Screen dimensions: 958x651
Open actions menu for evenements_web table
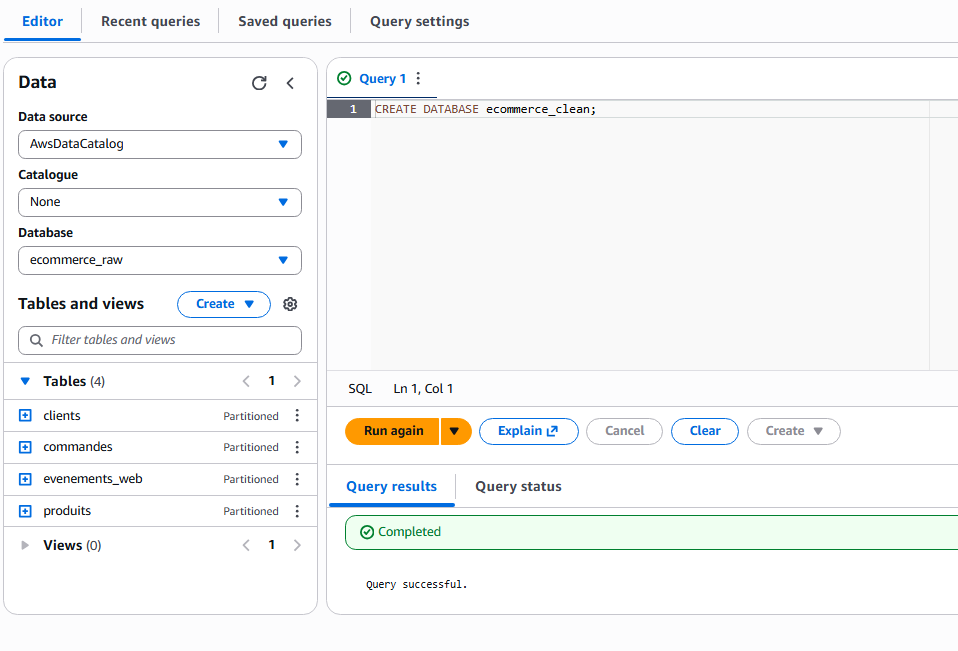pos(297,479)
